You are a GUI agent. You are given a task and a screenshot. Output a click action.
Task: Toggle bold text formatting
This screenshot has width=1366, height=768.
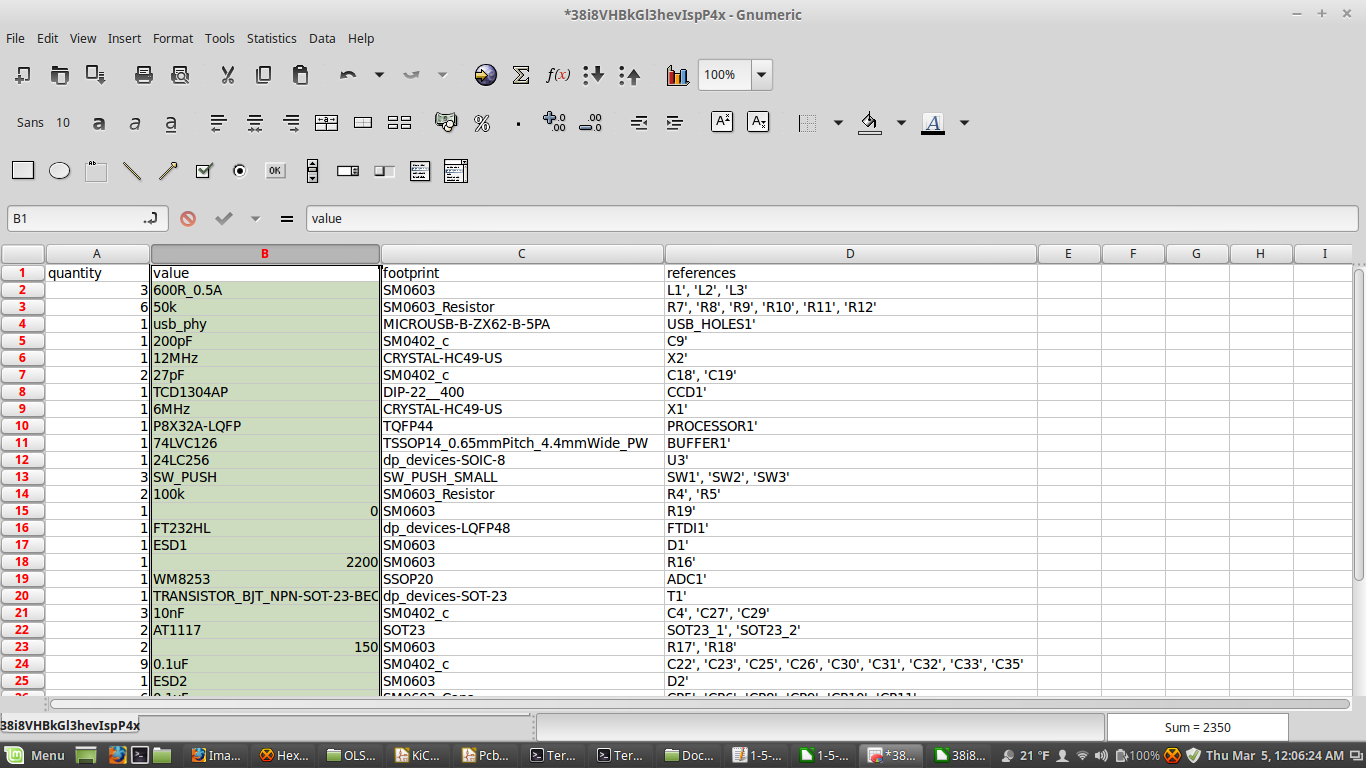(99, 123)
